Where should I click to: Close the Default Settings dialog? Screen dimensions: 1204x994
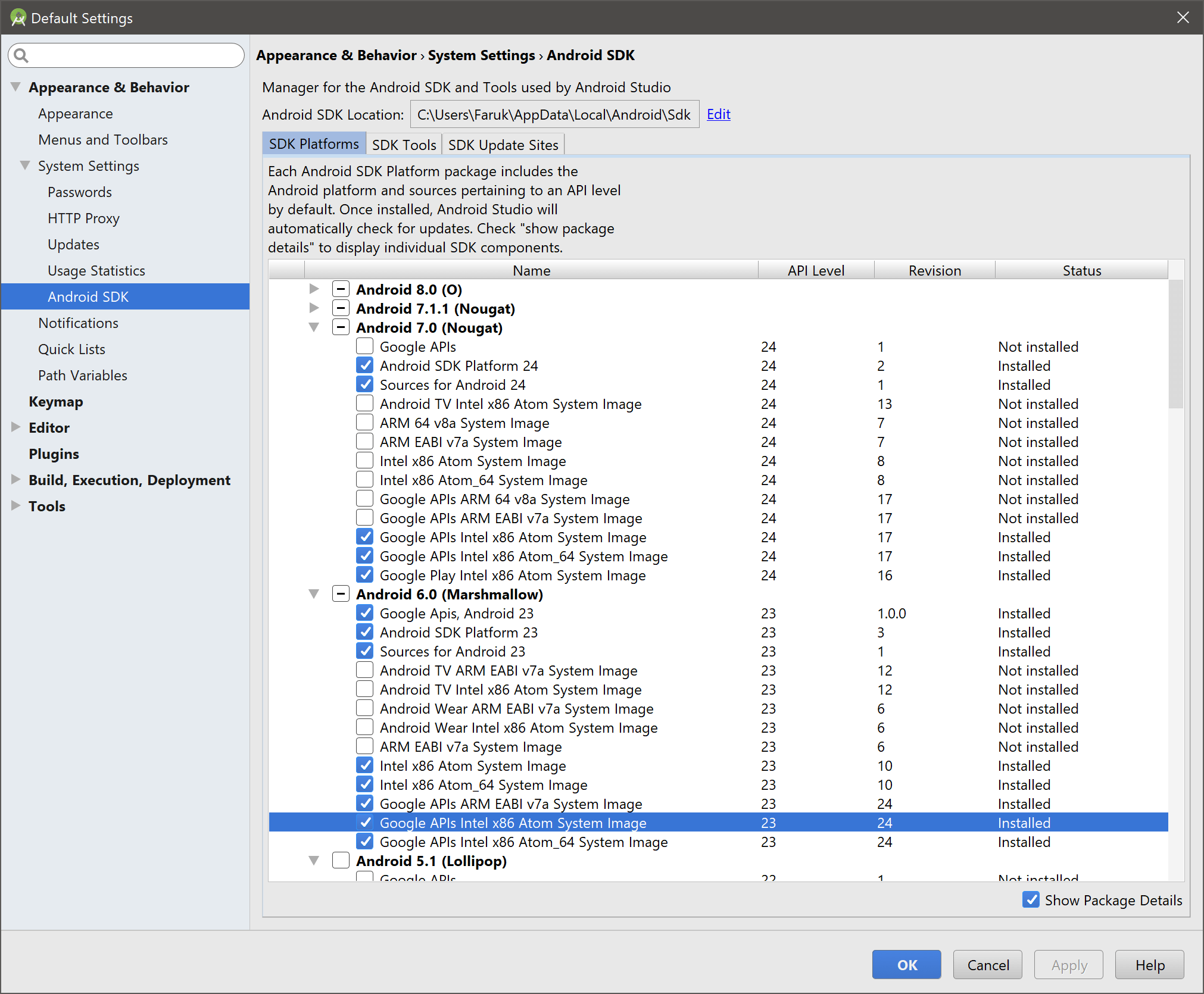click(1183, 17)
